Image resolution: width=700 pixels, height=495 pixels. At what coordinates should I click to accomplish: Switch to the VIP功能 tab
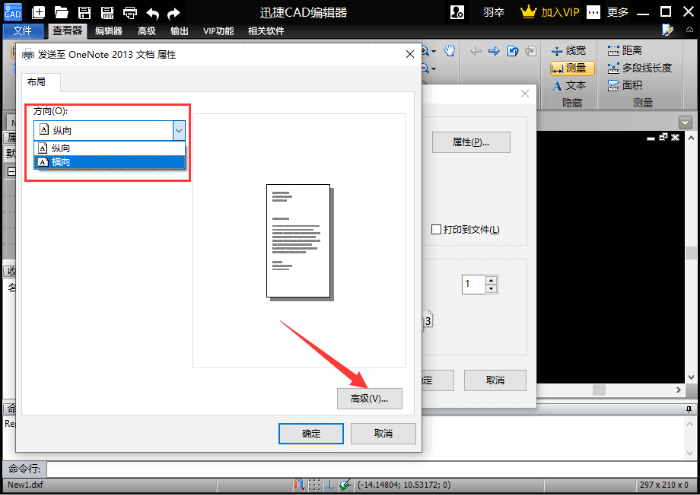point(218,31)
